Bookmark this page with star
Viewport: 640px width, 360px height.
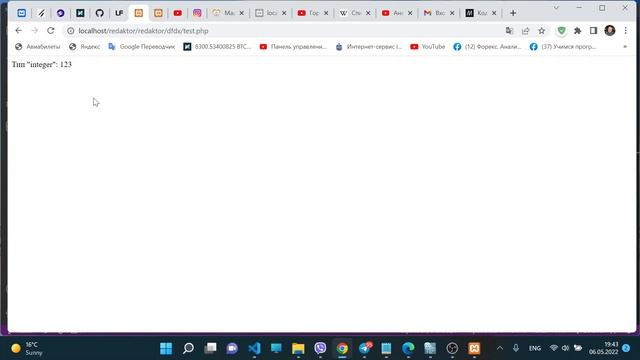tap(542, 31)
